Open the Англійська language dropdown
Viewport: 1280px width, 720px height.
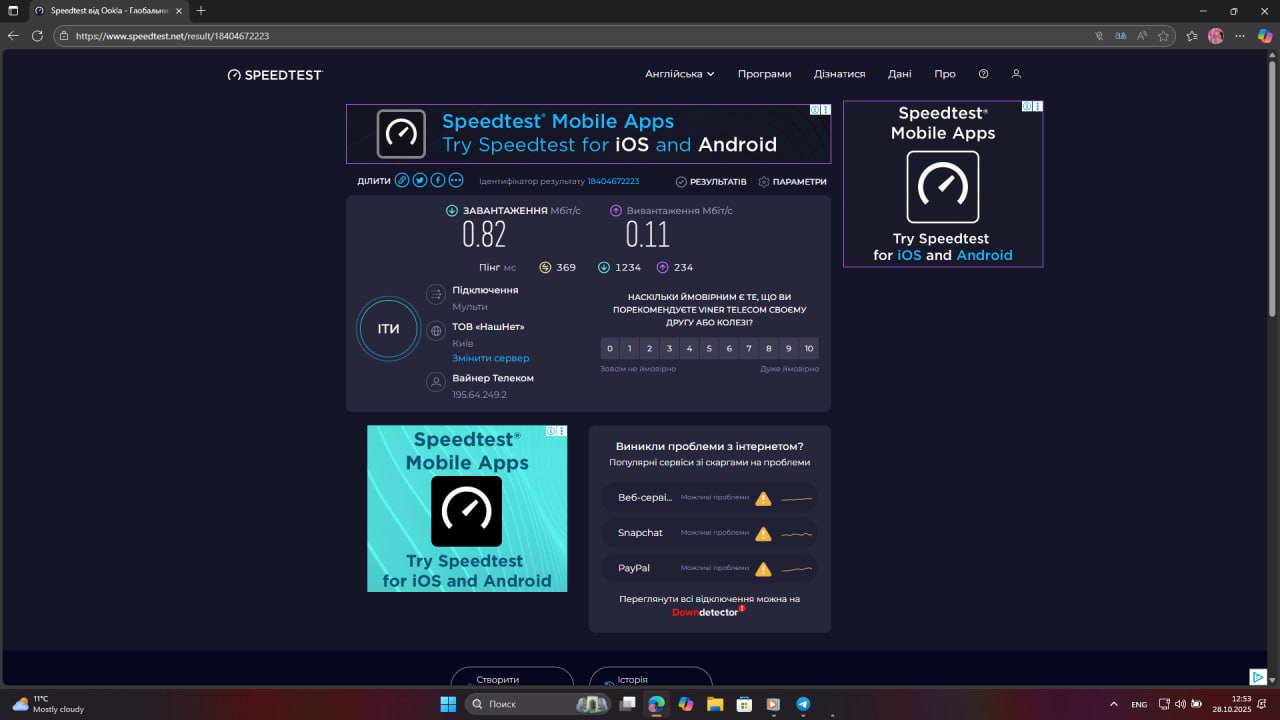tap(680, 74)
